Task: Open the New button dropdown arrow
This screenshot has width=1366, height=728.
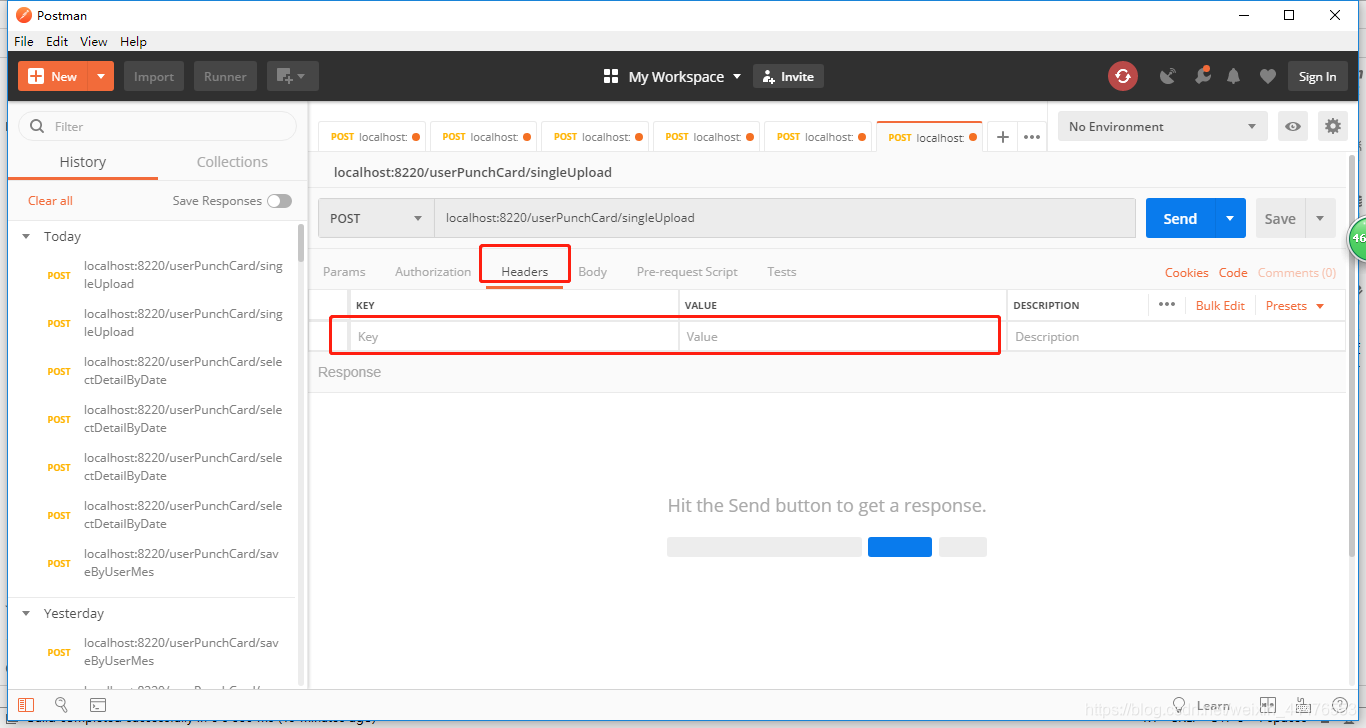Action: (x=101, y=76)
